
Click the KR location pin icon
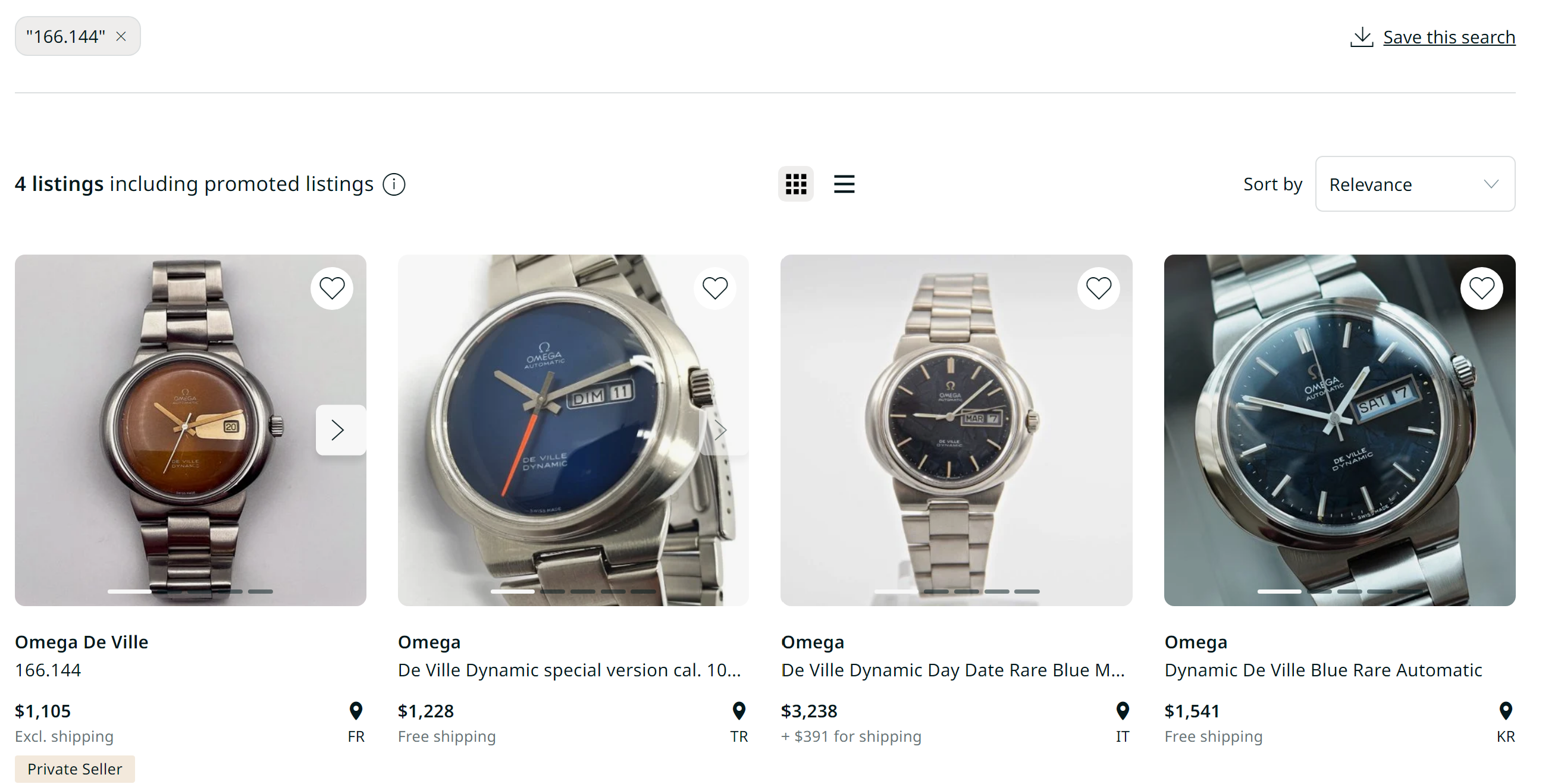point(1505,710)
